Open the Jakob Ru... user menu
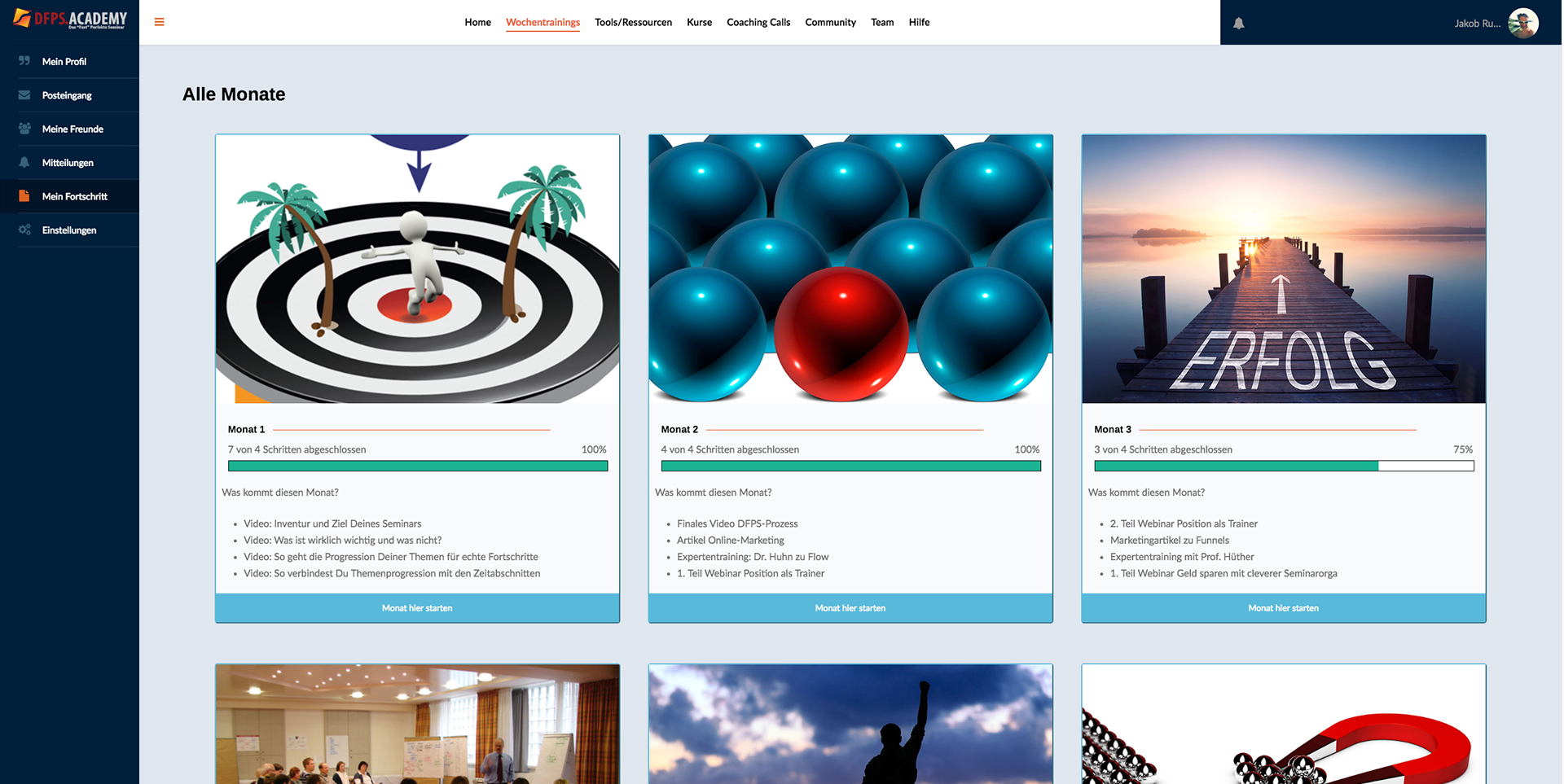This screenshot has height=784, width=1564. (x=1477, y=23)
